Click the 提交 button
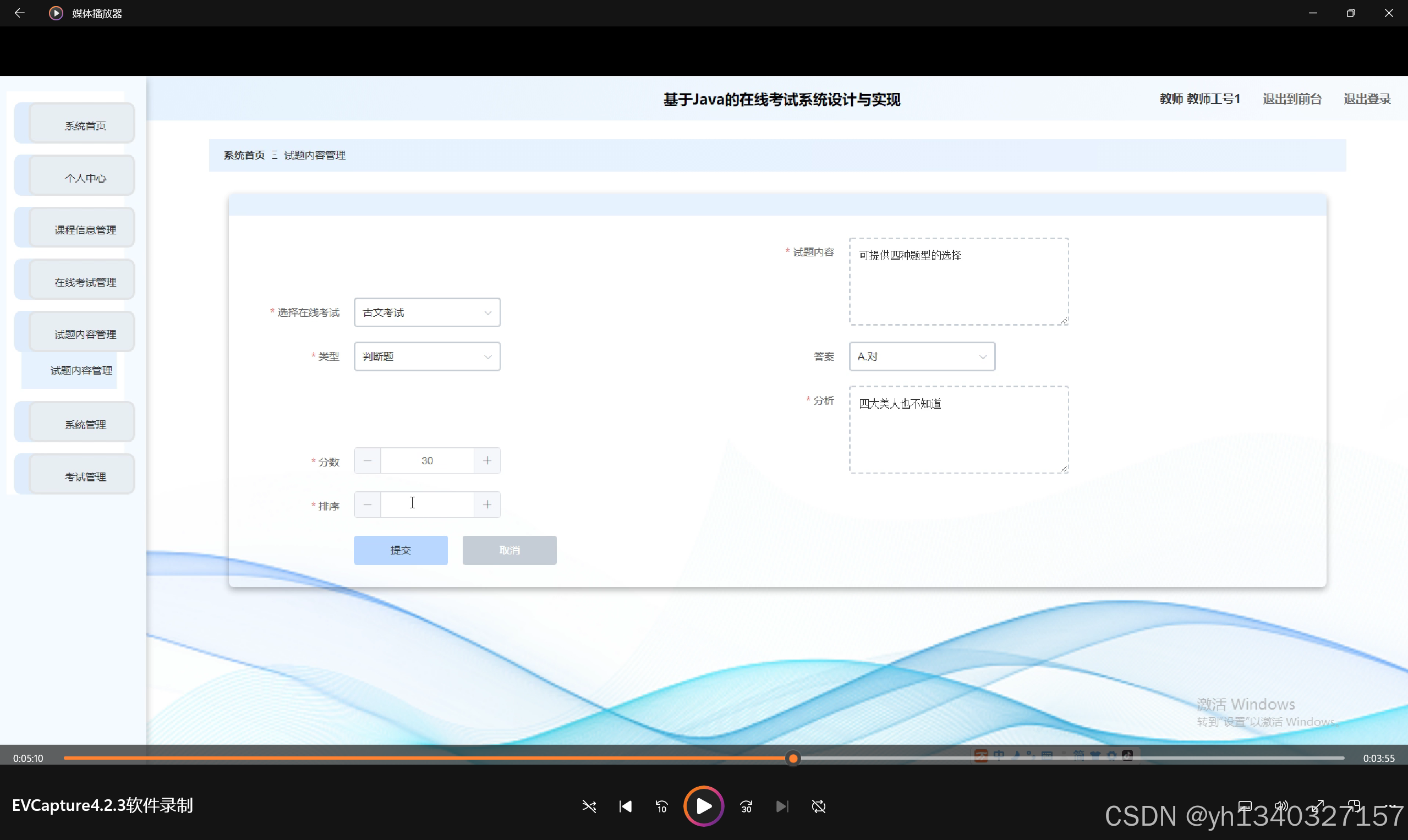1408x840 pixels. pyautogui.click(x=400, y=550)
